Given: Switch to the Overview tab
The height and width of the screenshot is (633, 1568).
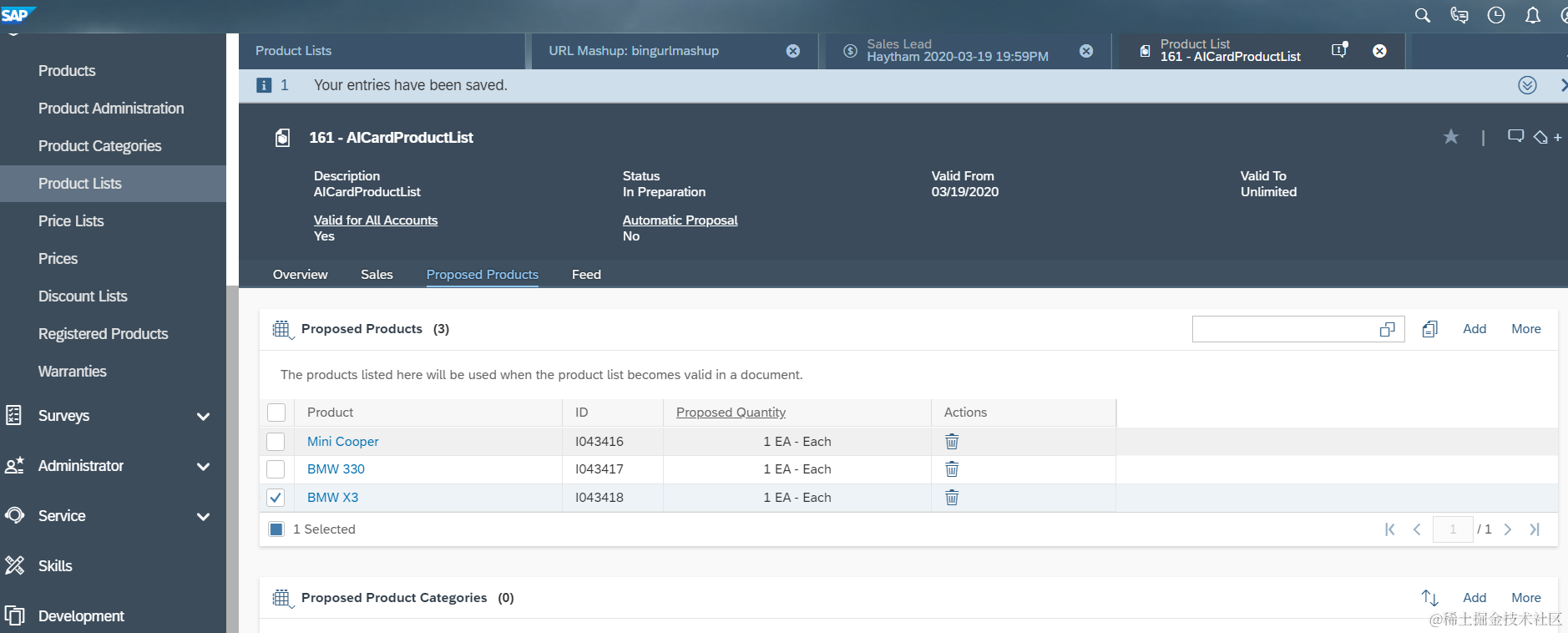Looking at the screenshot, I should [300, 275].
